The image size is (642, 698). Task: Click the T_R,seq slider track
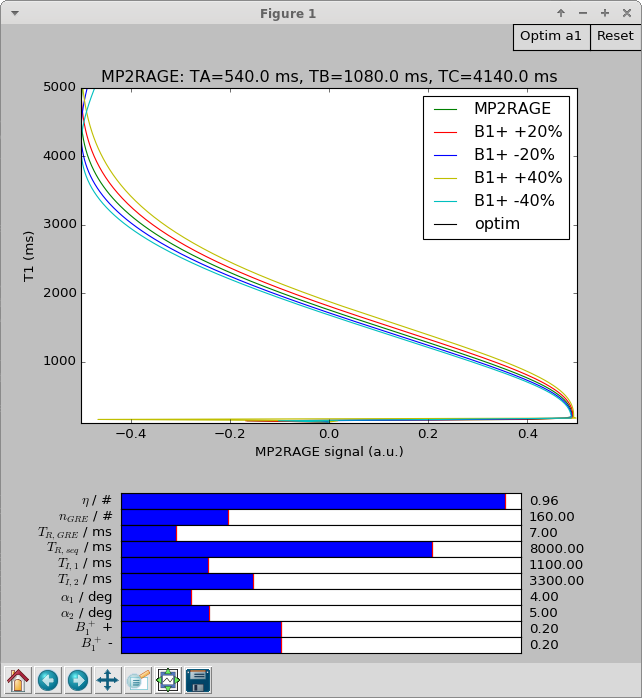[320, 549]
